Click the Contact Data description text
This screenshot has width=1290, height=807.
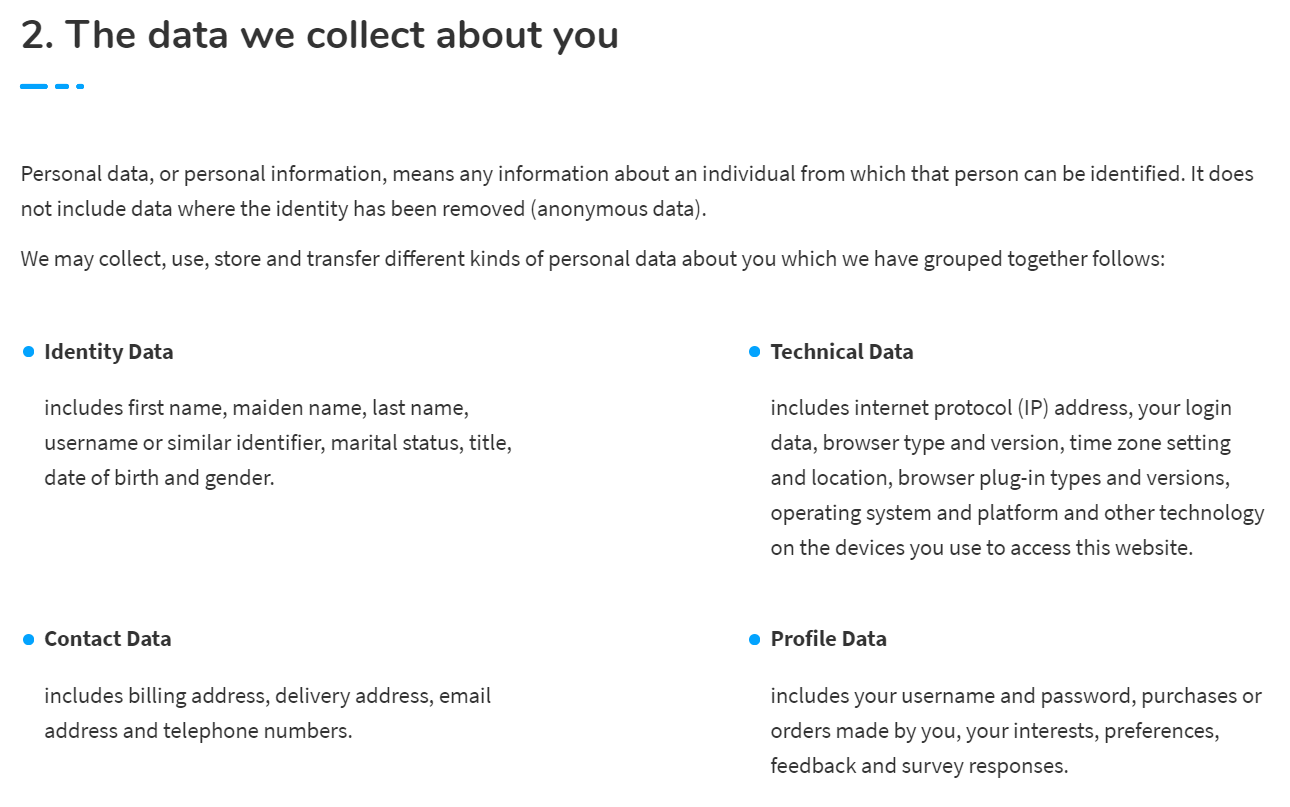[268, 713]
